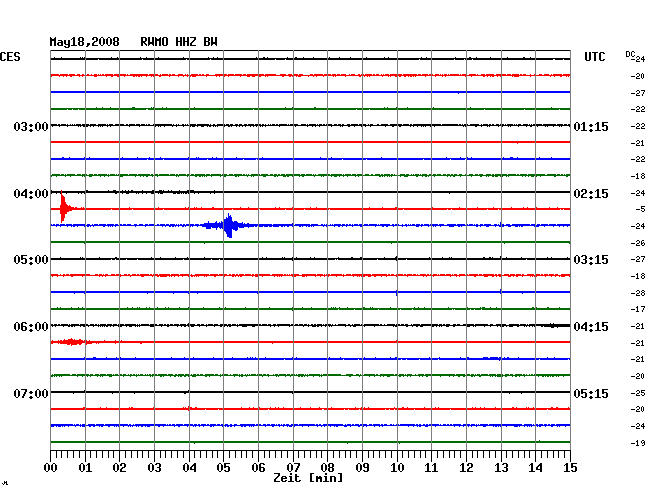Image resolution: width=650 pixels, height=494 pixels.
Task: Click the blue seismic burst near minute 05
Action: click(228, 225)
